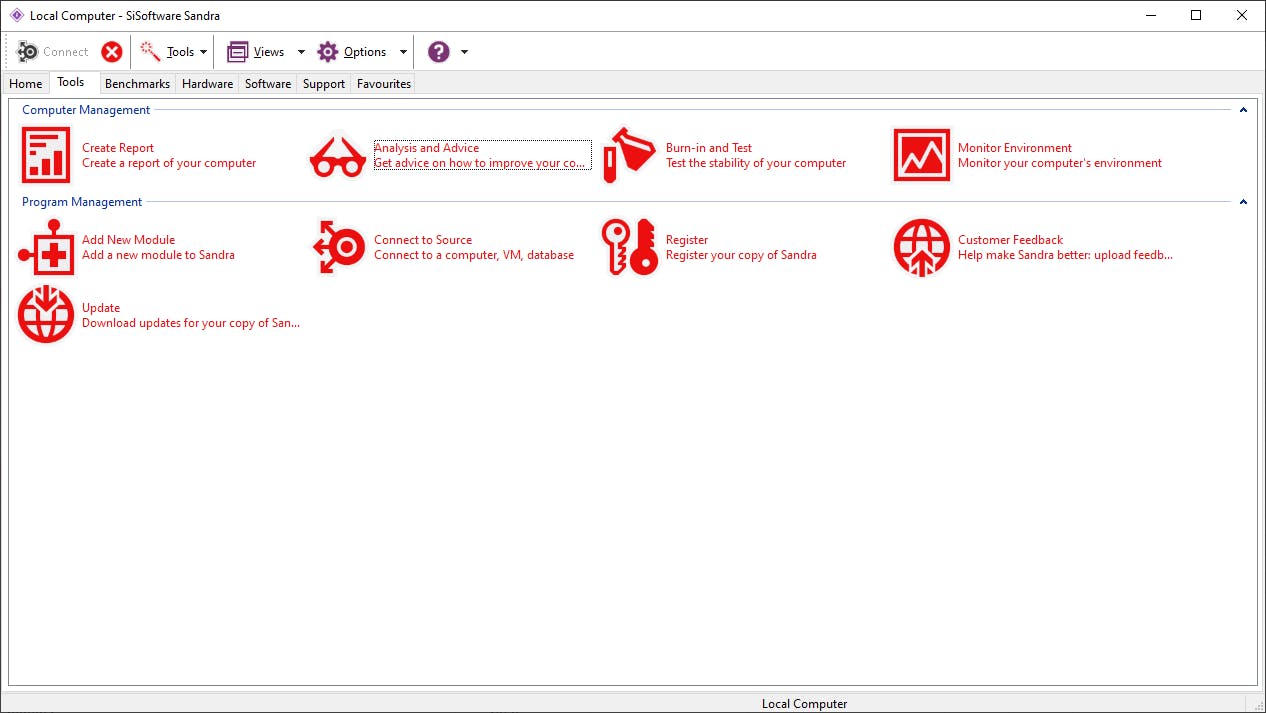Launch Analysis and Advice glasses icon
This screenshot has height=713, width=1266.
point(338,157)
